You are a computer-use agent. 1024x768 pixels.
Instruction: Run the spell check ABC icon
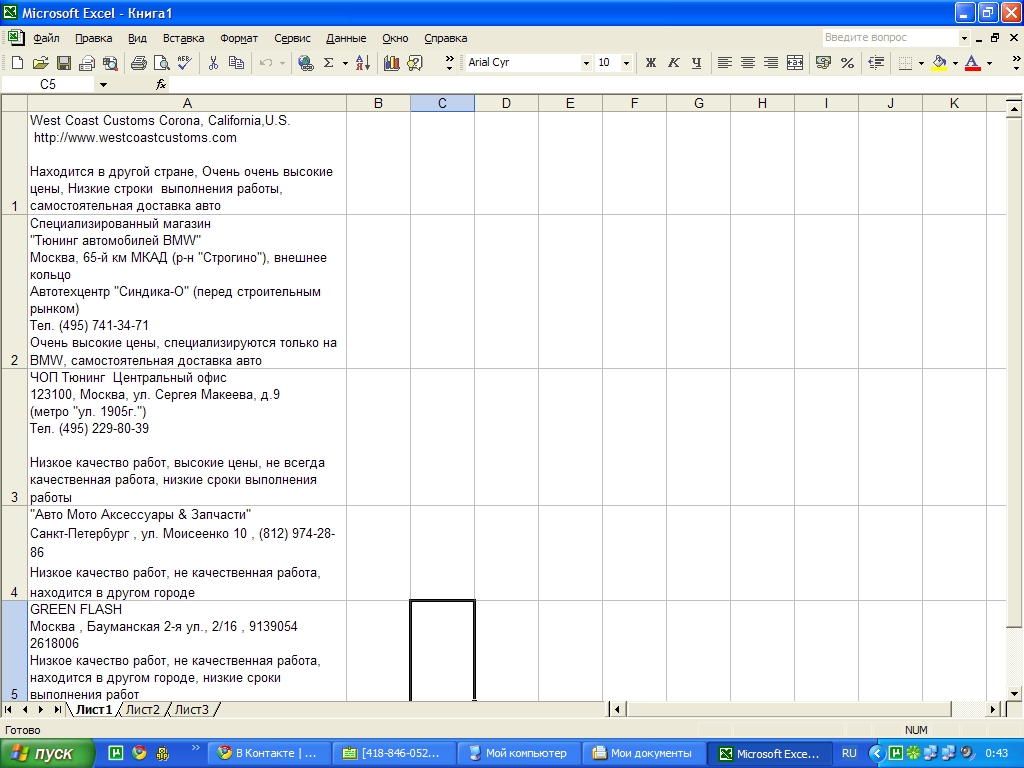185,63
